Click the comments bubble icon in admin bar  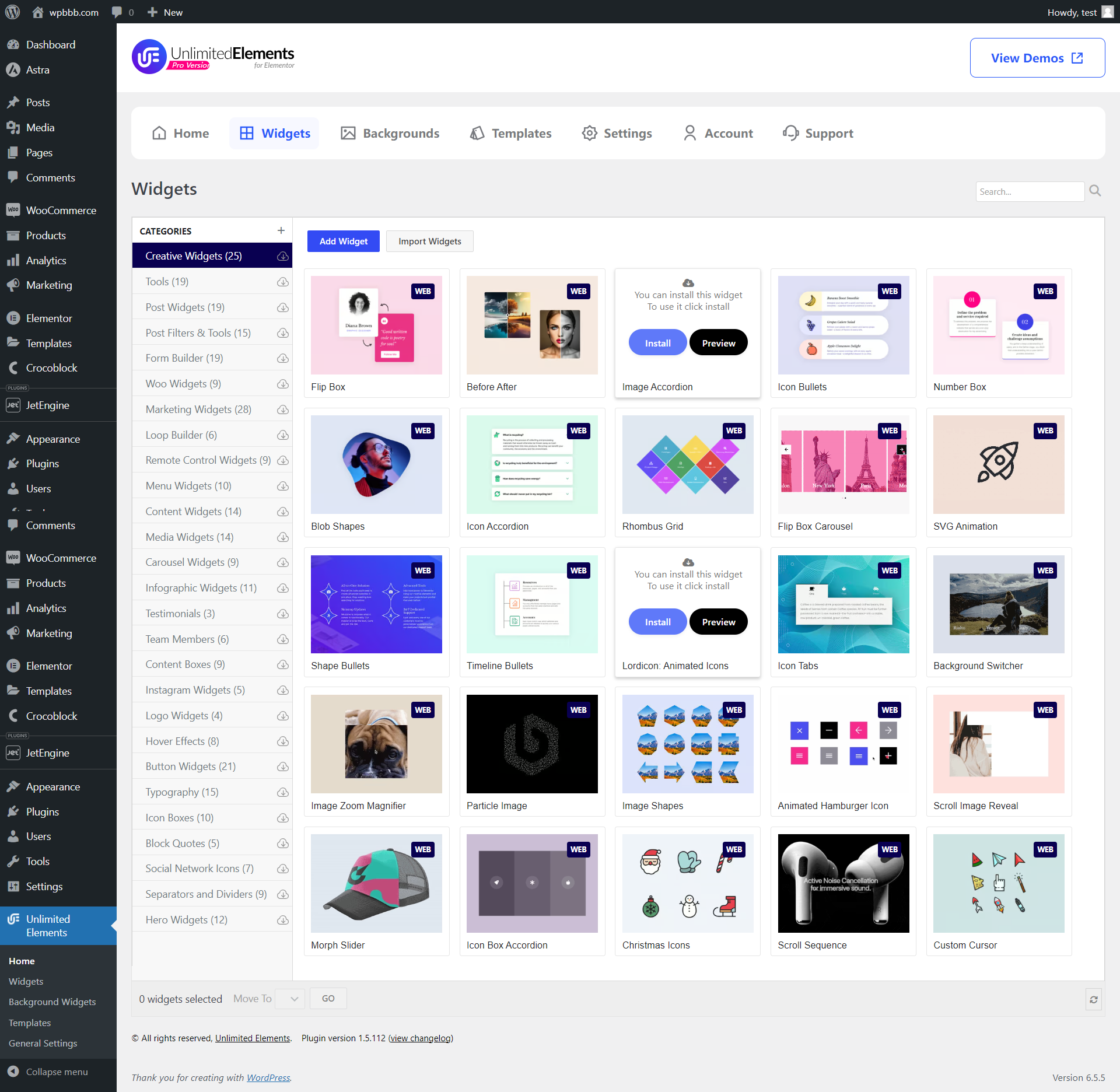coord(117,12)
